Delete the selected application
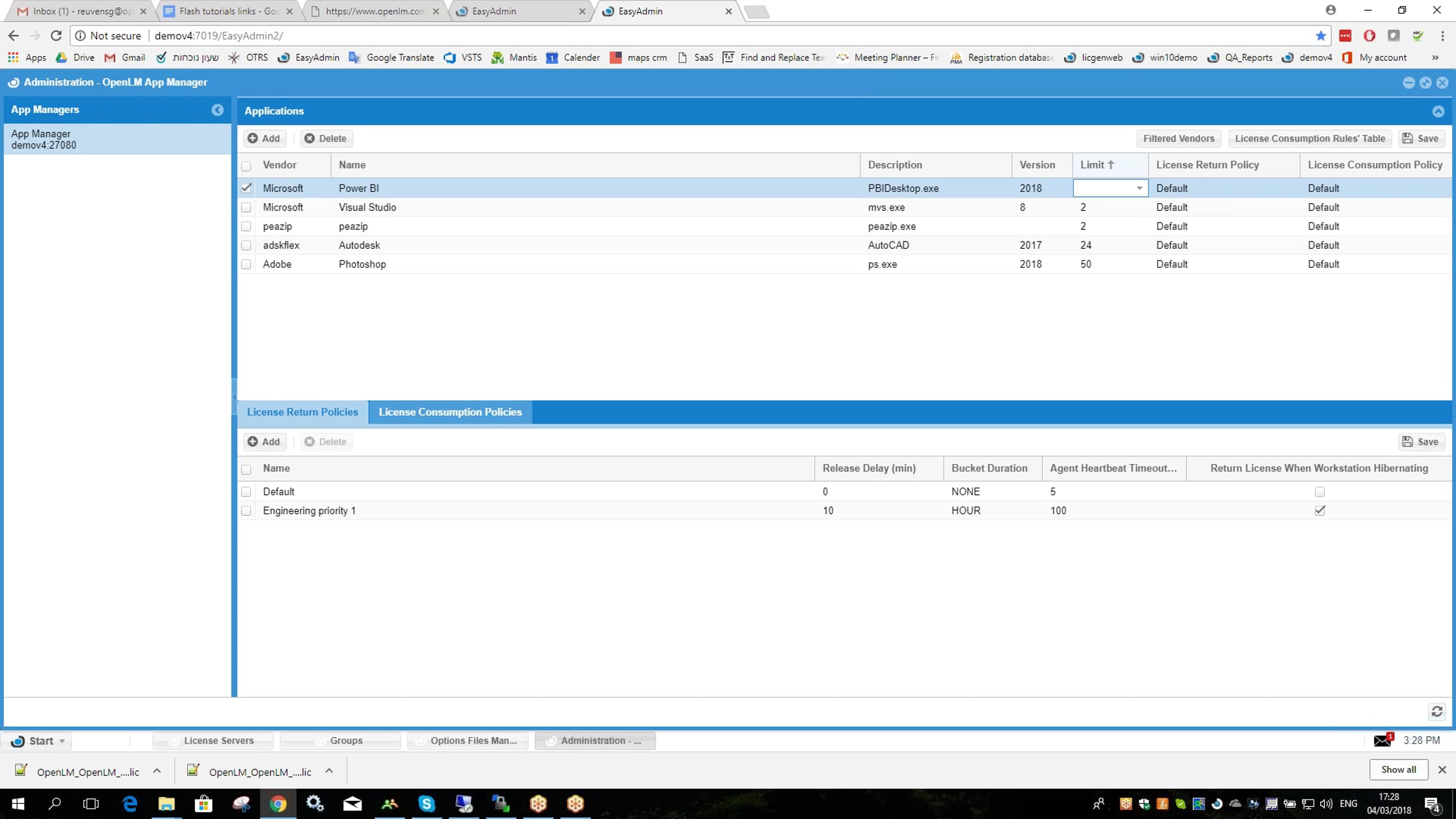This screenshot has width=1456, height=819. (x=325, y=138)
